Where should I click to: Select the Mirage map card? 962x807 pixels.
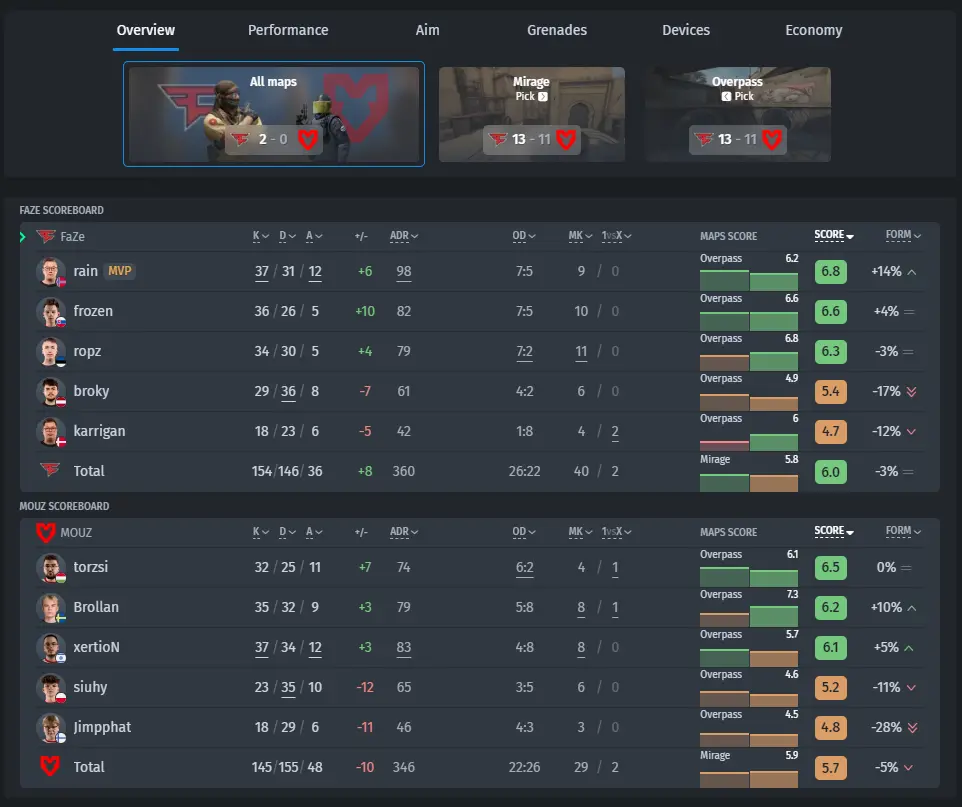532,115
